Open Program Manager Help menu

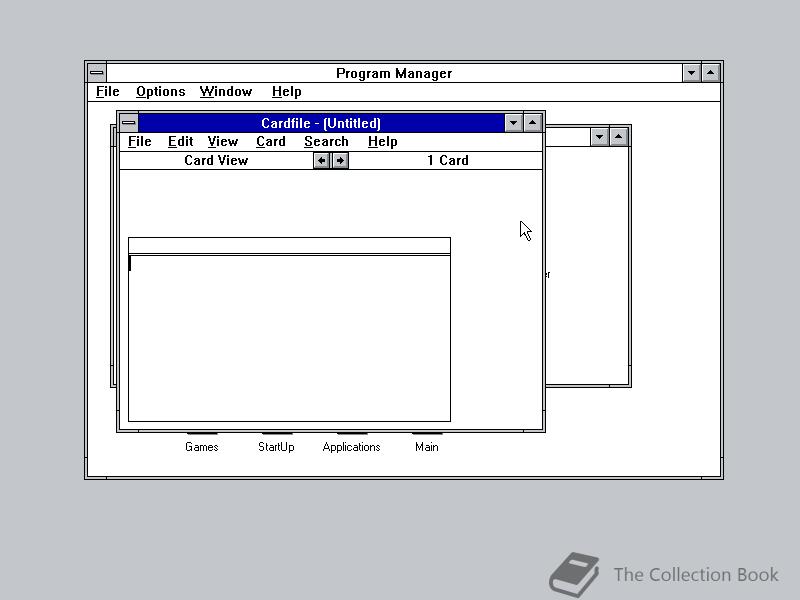point(287,91)
